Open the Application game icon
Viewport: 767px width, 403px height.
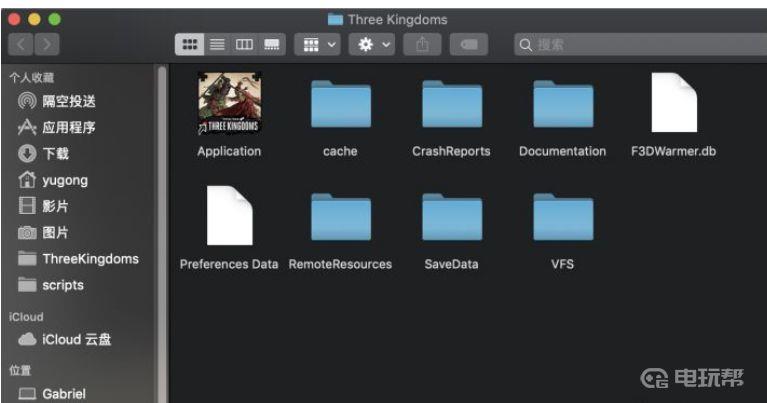click(229, 103)
